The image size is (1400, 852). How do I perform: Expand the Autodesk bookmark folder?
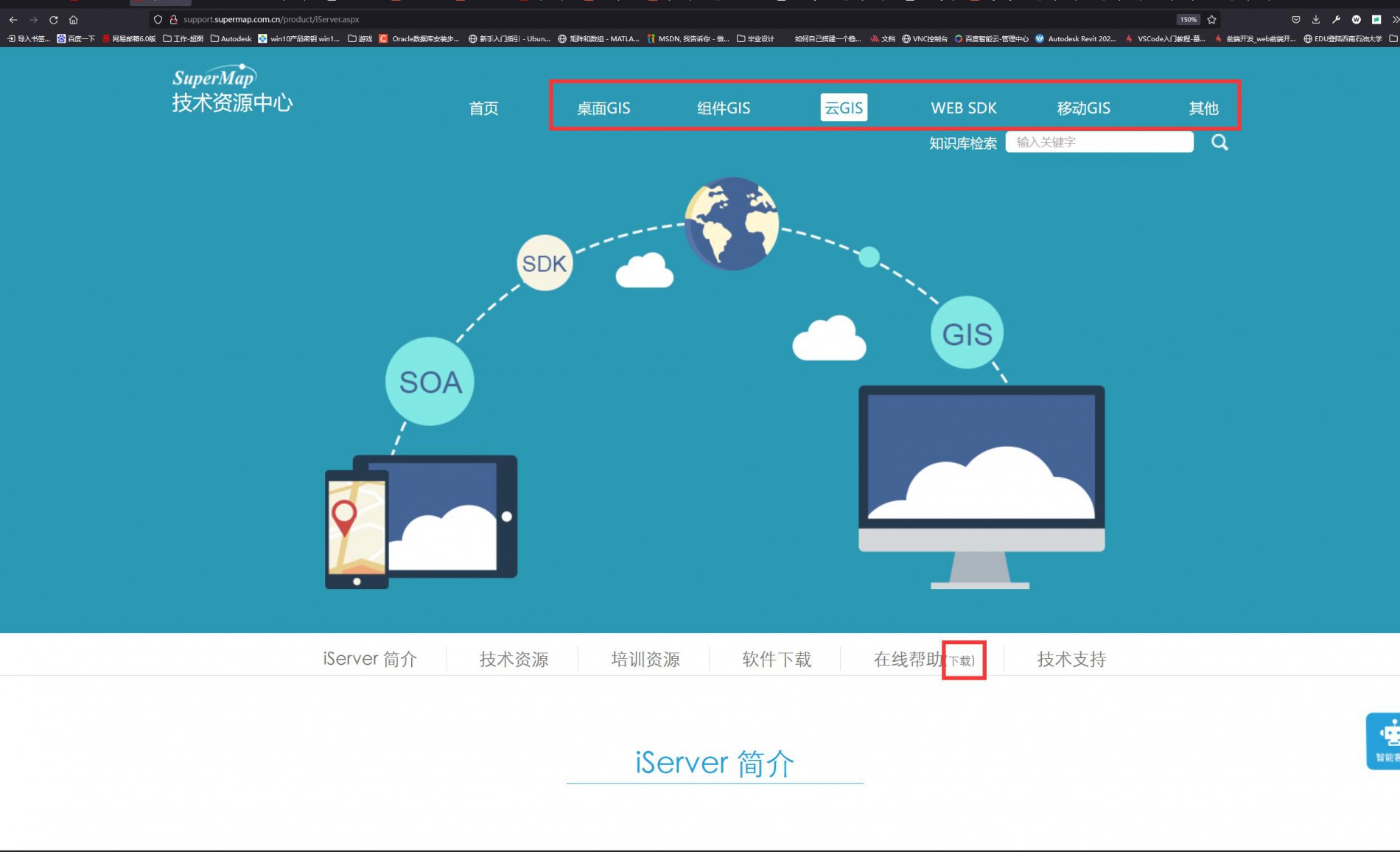pyautogui.click(x=231, y=39)
